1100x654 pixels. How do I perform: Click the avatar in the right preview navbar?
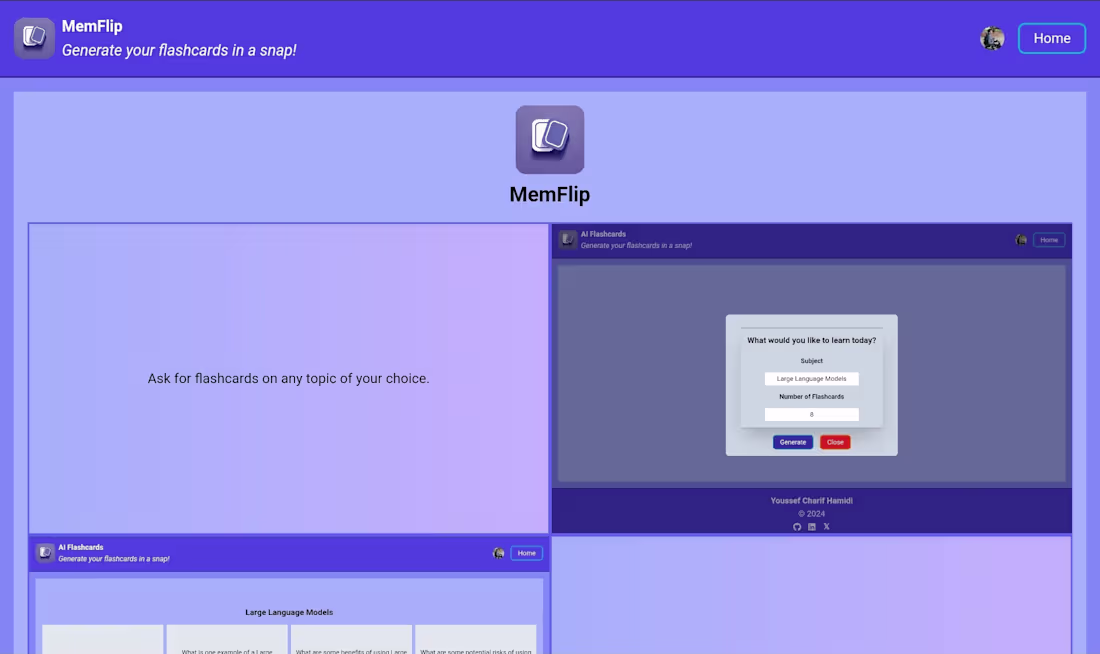[1021, 240]
